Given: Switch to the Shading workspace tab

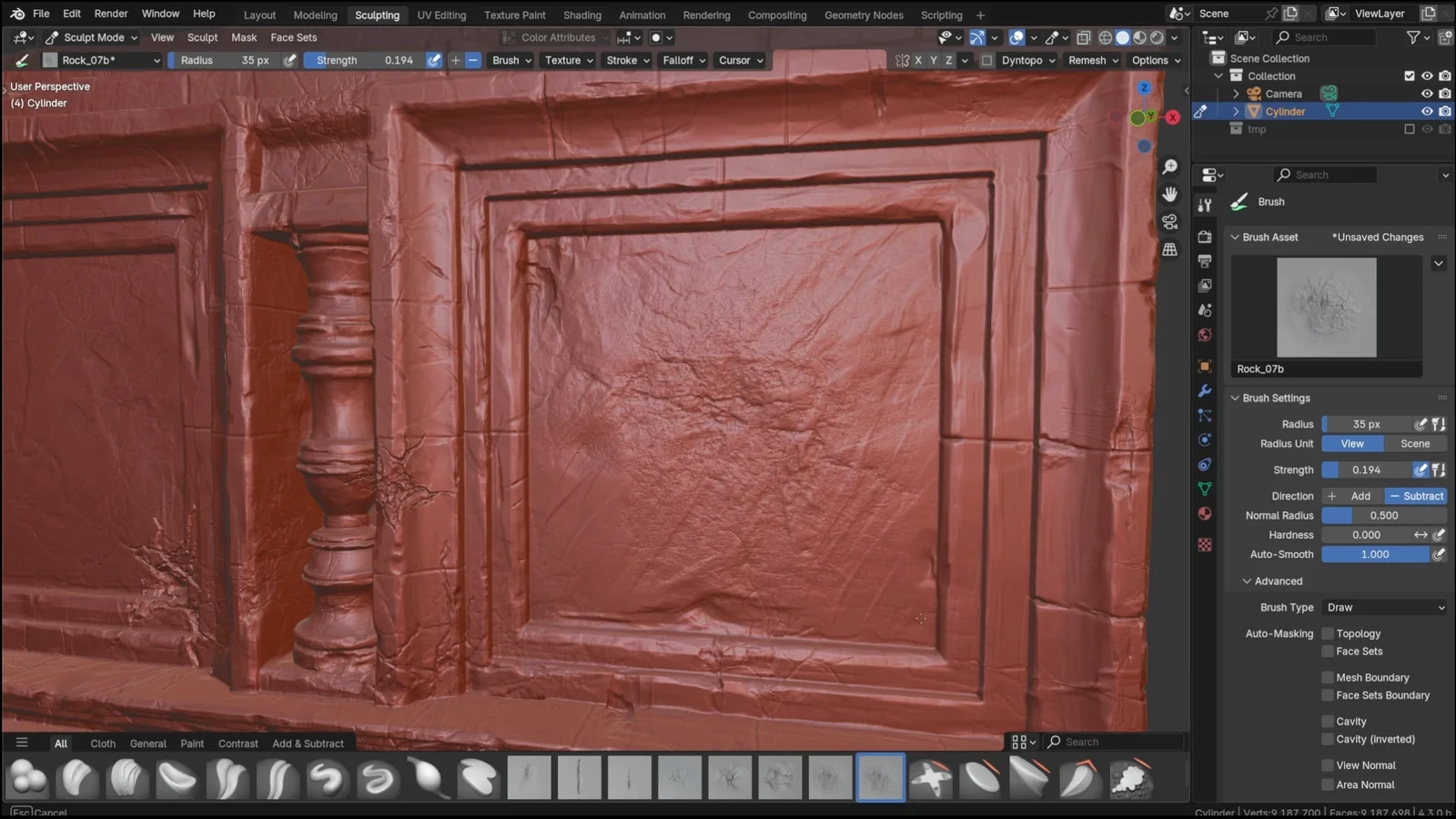Looking at the screenshot, I should (582, 15).
